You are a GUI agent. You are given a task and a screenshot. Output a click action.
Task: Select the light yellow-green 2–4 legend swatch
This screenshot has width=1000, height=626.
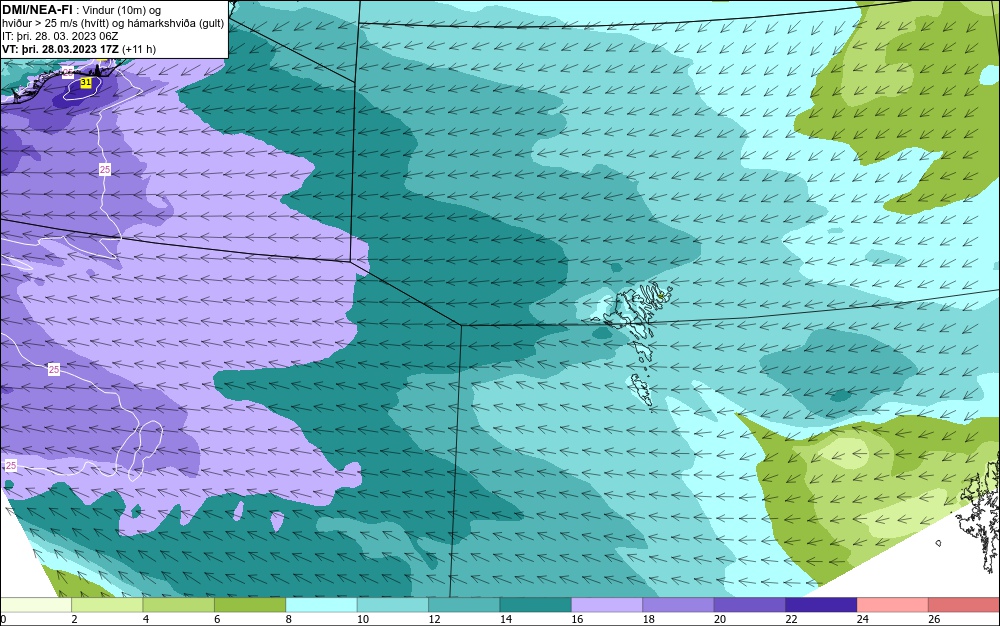pyautogui.click(x=107, y=605)
